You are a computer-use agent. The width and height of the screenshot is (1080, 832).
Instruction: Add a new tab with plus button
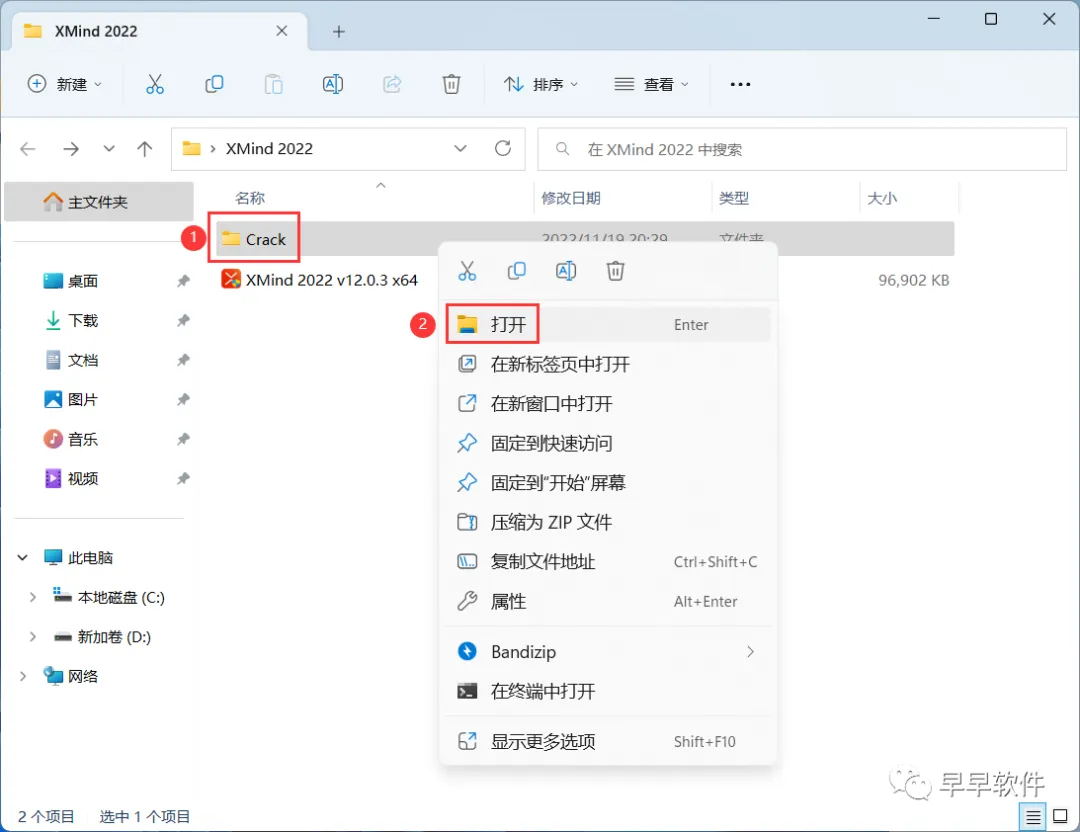click(338, 32)
